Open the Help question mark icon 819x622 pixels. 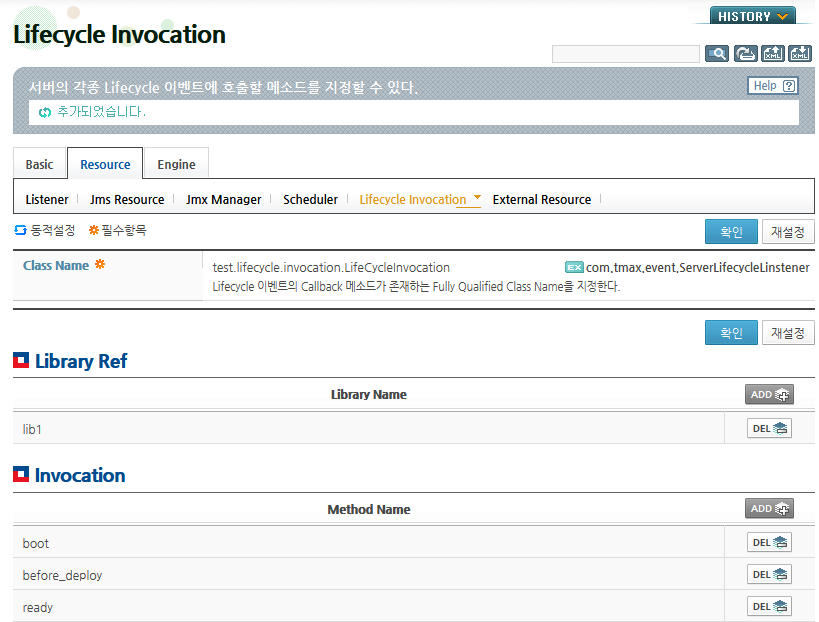789,86
